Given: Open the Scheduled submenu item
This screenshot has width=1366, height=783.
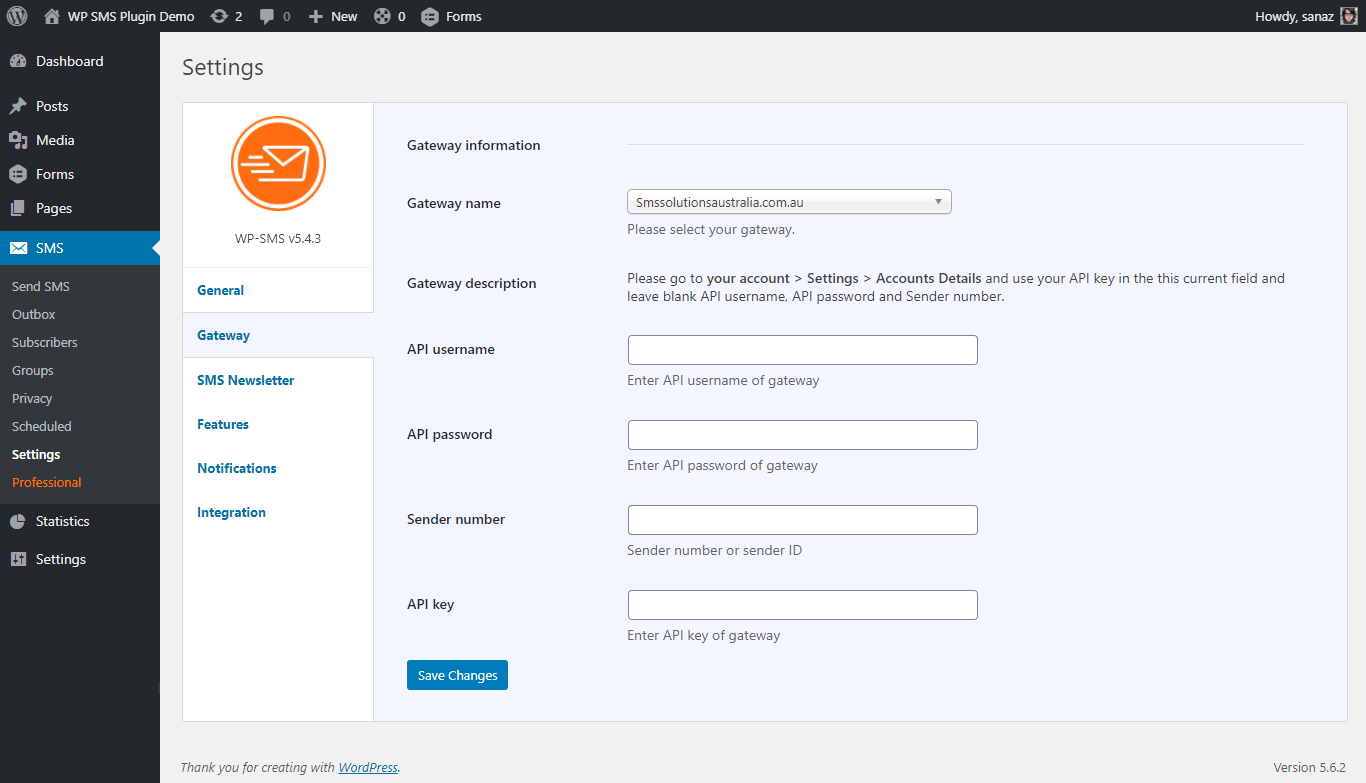Looking at the screenshot, I should coord(42,426).
